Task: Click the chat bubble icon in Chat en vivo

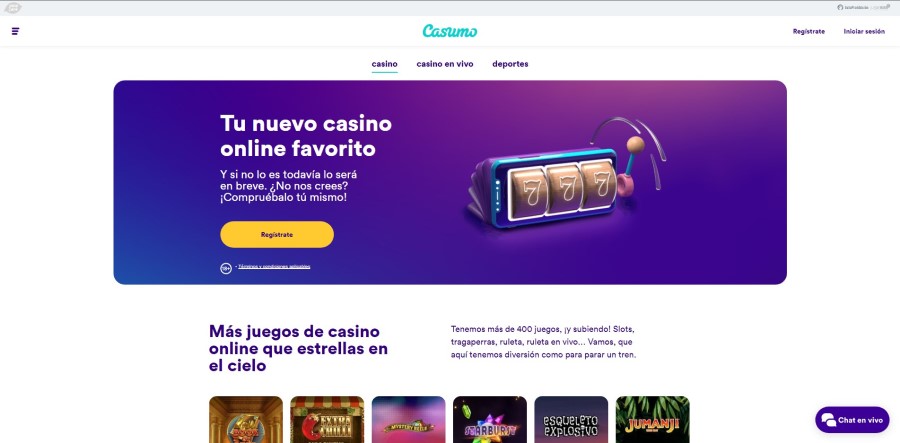Action: [828, 420]
